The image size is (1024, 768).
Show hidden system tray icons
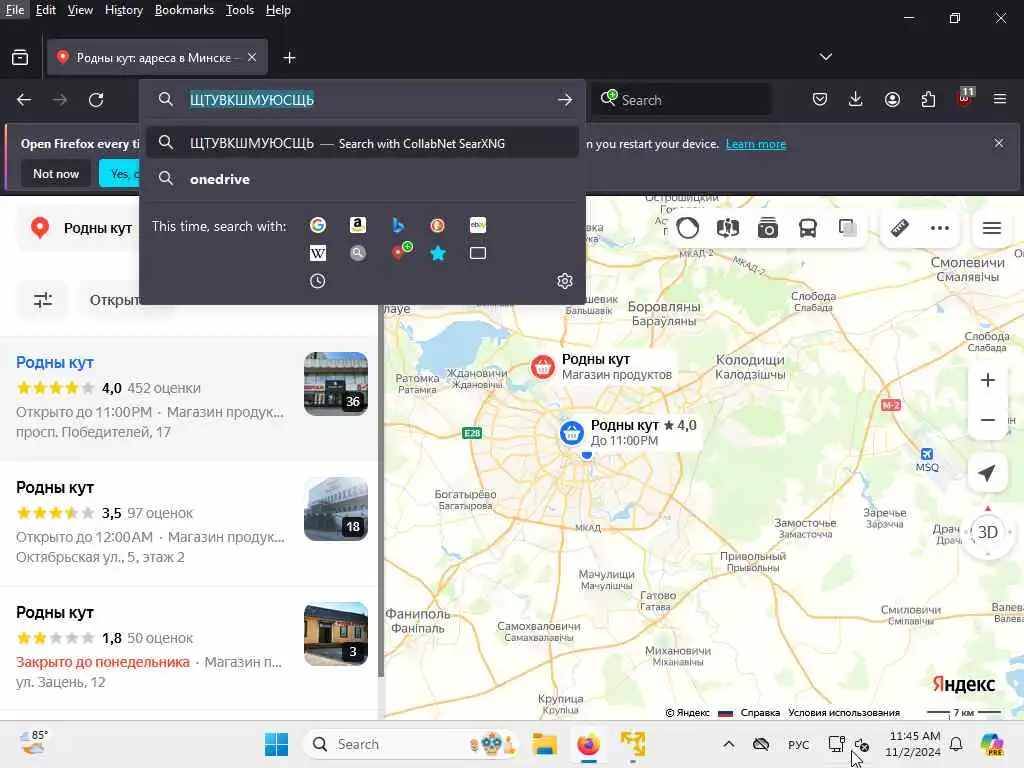coord(729,744)
